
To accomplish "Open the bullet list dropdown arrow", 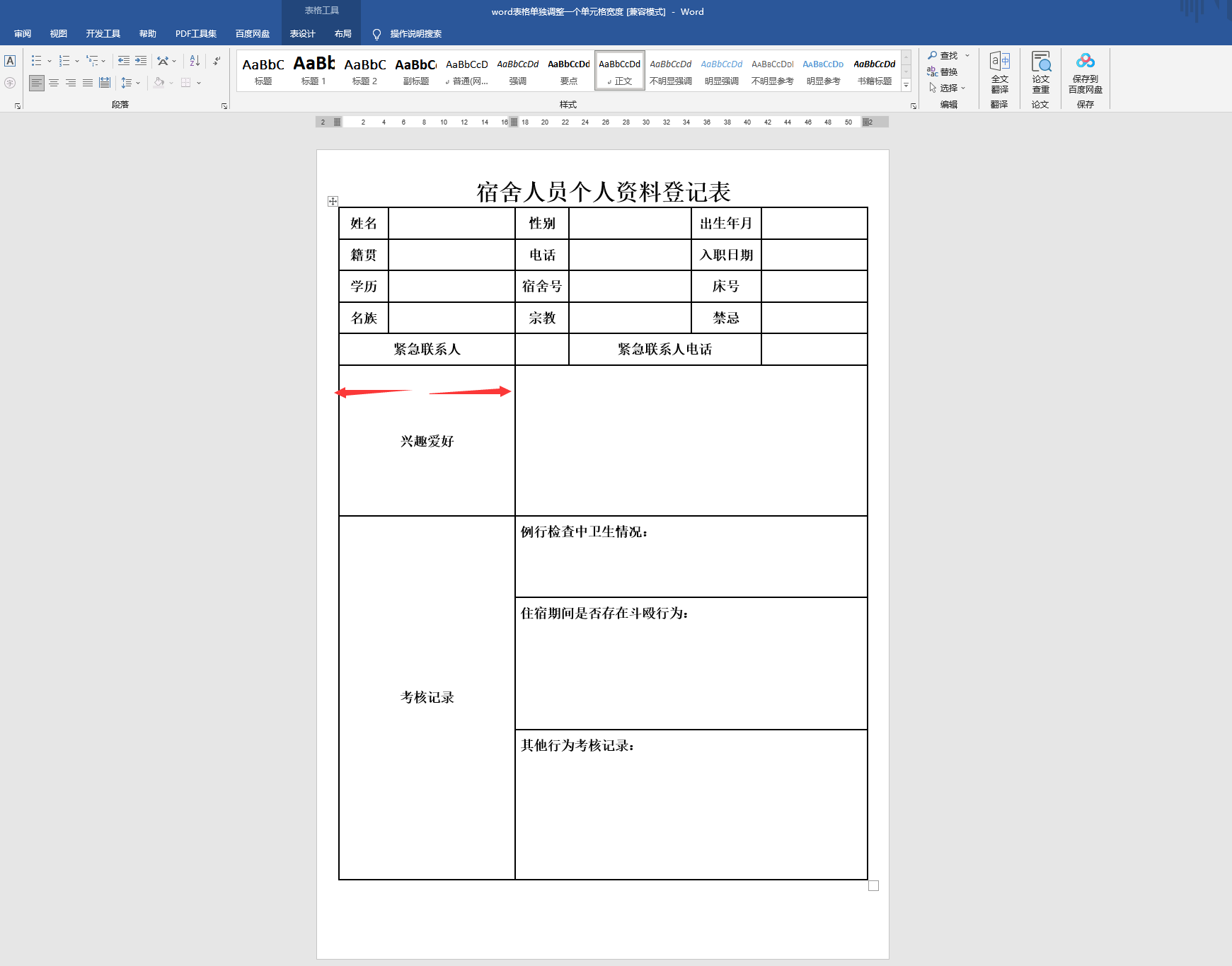I will pyautogui.click(x=50, y=61).
